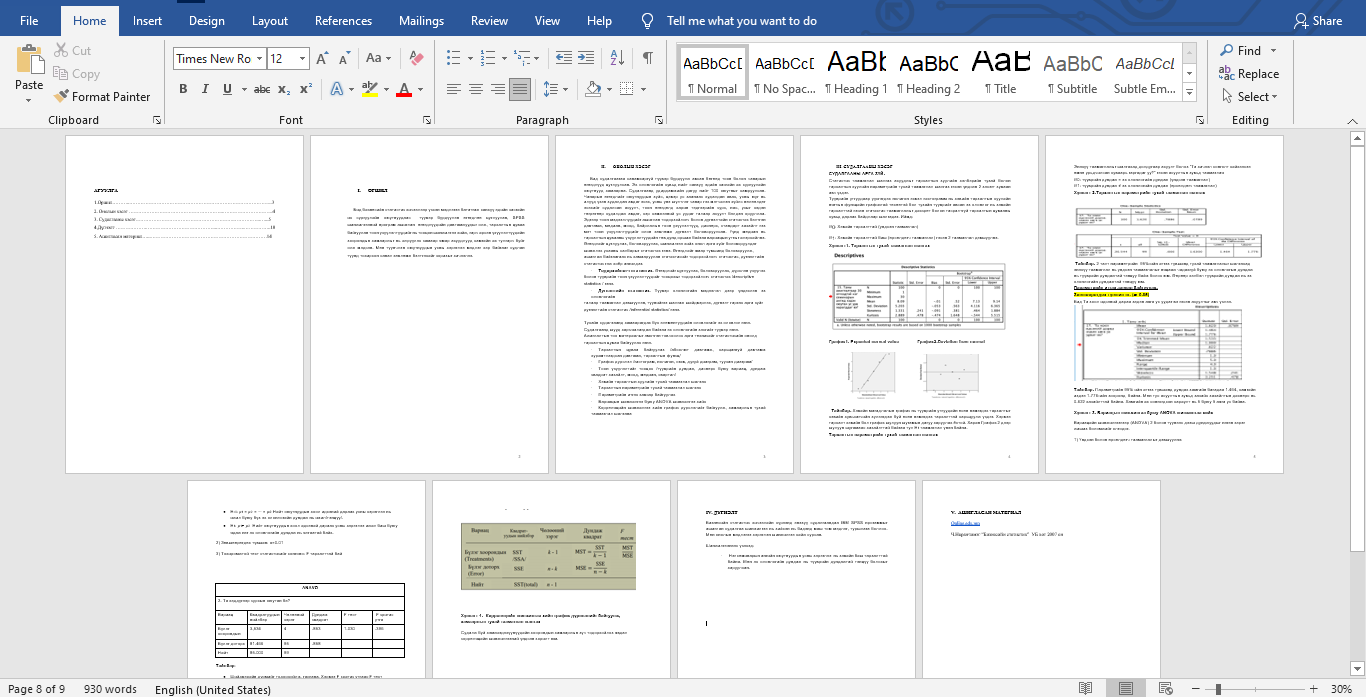The height and width of the screenshot is (697, 1366).
Task: Open the font size dropdown
Action: (x=304, y=59)
